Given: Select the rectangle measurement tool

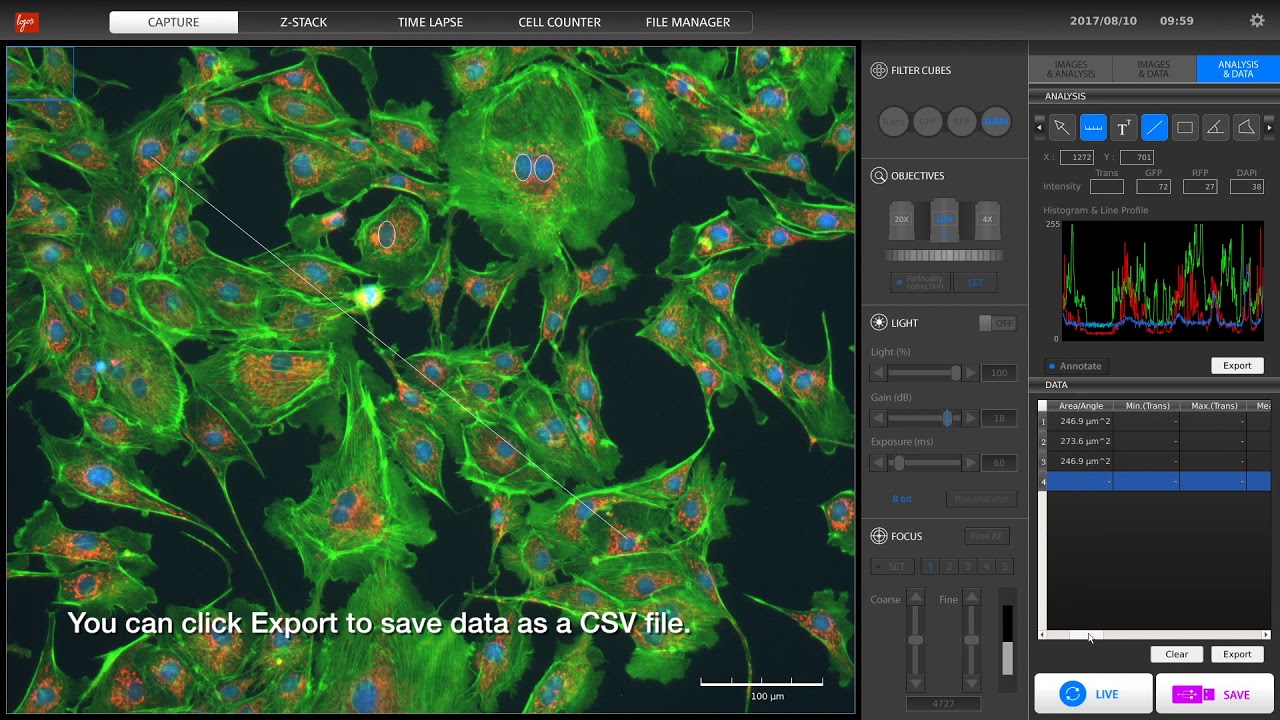Looking at the screenshot, I should pyautogui.click(x=1185, y=127).
